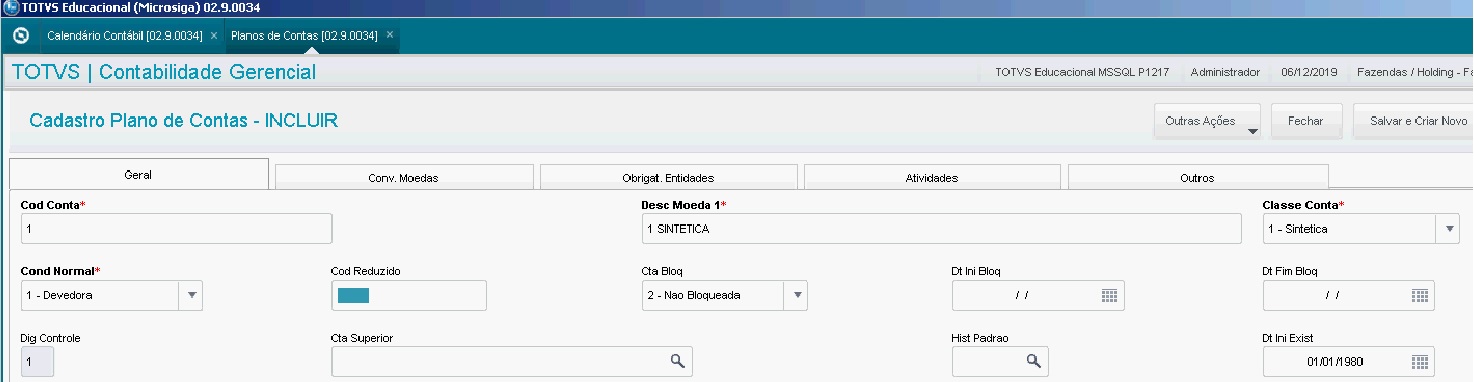Click the Cod Reduzido input field
The width and height of the screenshot is (1474, 382).
coord(409,296)
